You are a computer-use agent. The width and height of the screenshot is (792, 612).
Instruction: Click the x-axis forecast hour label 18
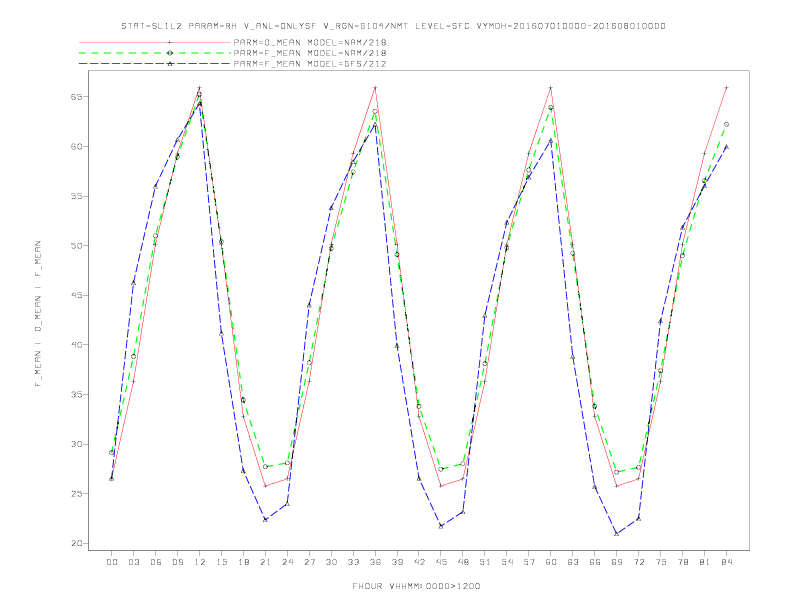coord(243,562)
